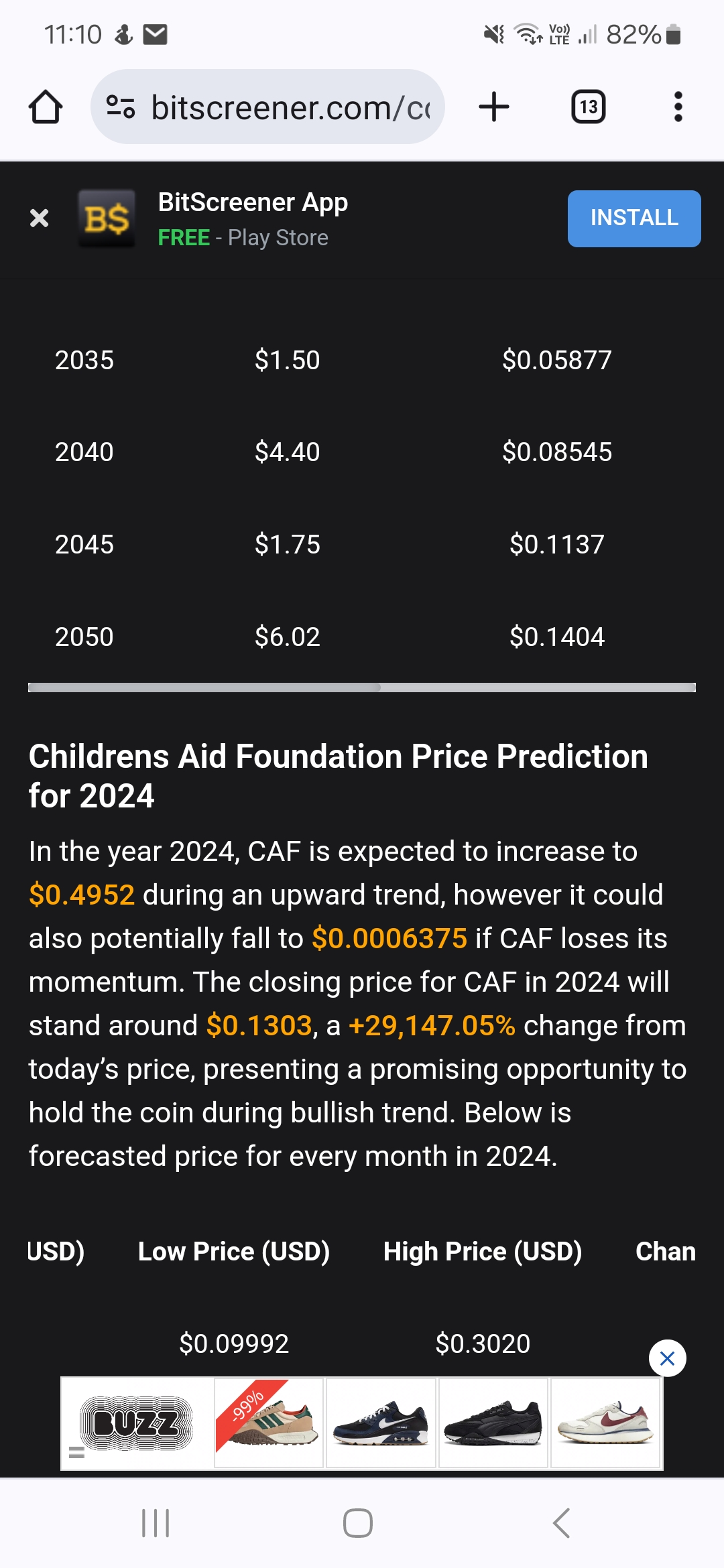
Task: Dismiss the BitScreener App banner
Action: [x=40, y=218]
